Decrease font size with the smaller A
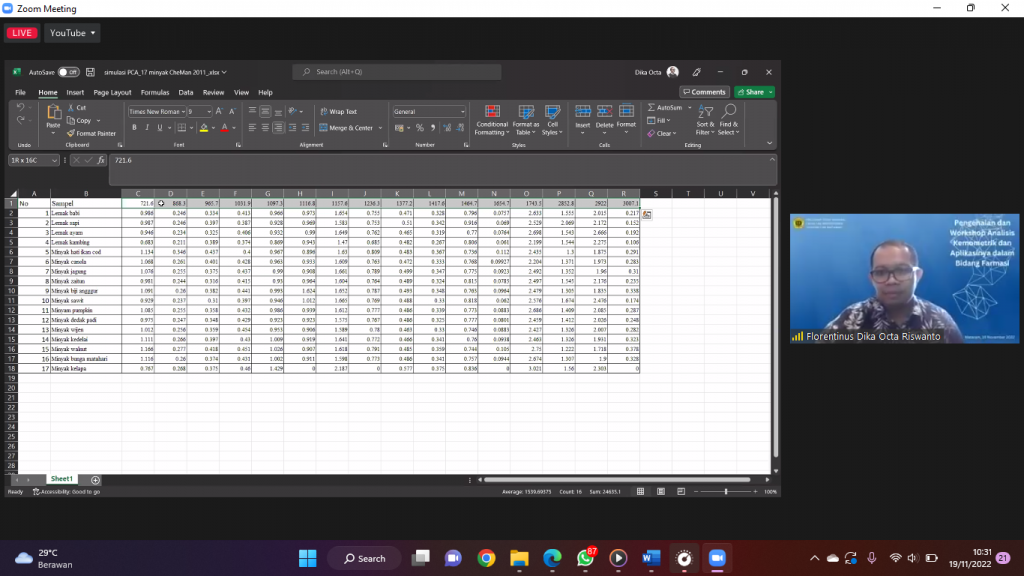The image size is (1024, 576). pos(232,112)
